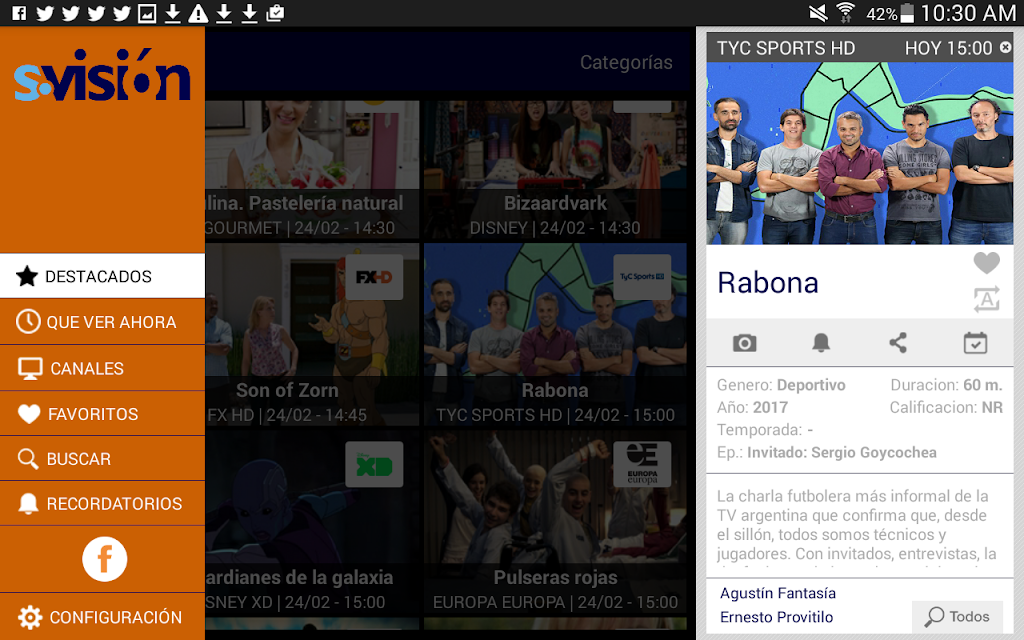Tap the Facebook notification in status bar
Viewport: 1024px width, 640px height.
coord(19,13)
